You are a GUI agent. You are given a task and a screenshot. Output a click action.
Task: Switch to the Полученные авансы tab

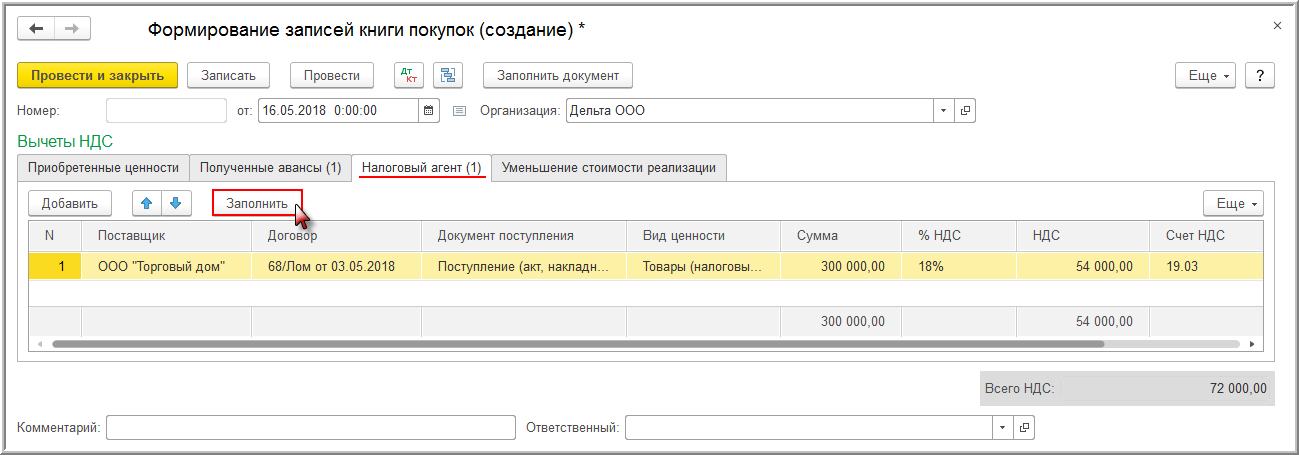point(270,168)
